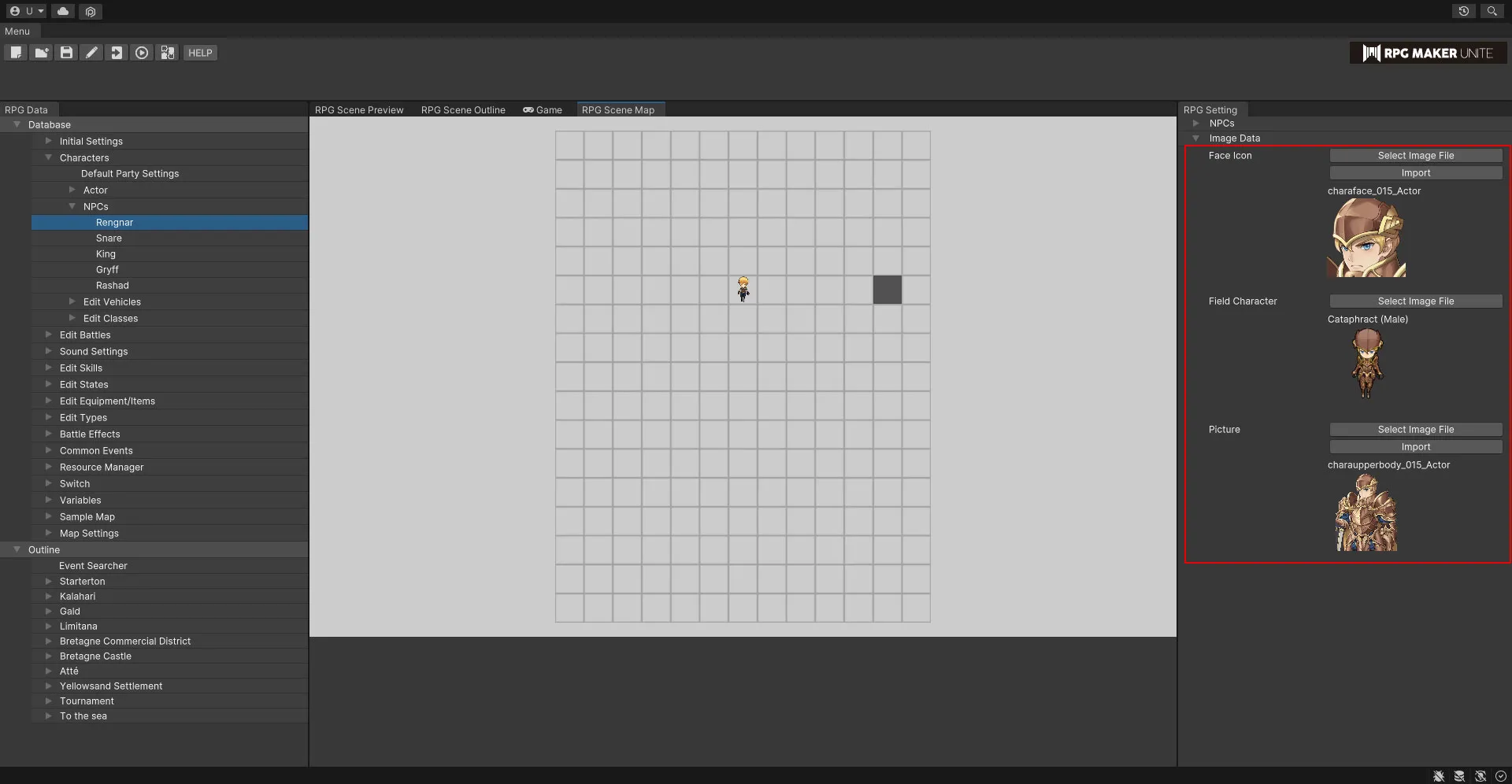Screen dimensions: 1512x784
Task: Expand the Edit Battles tree node
Action: tap(49, 335)
